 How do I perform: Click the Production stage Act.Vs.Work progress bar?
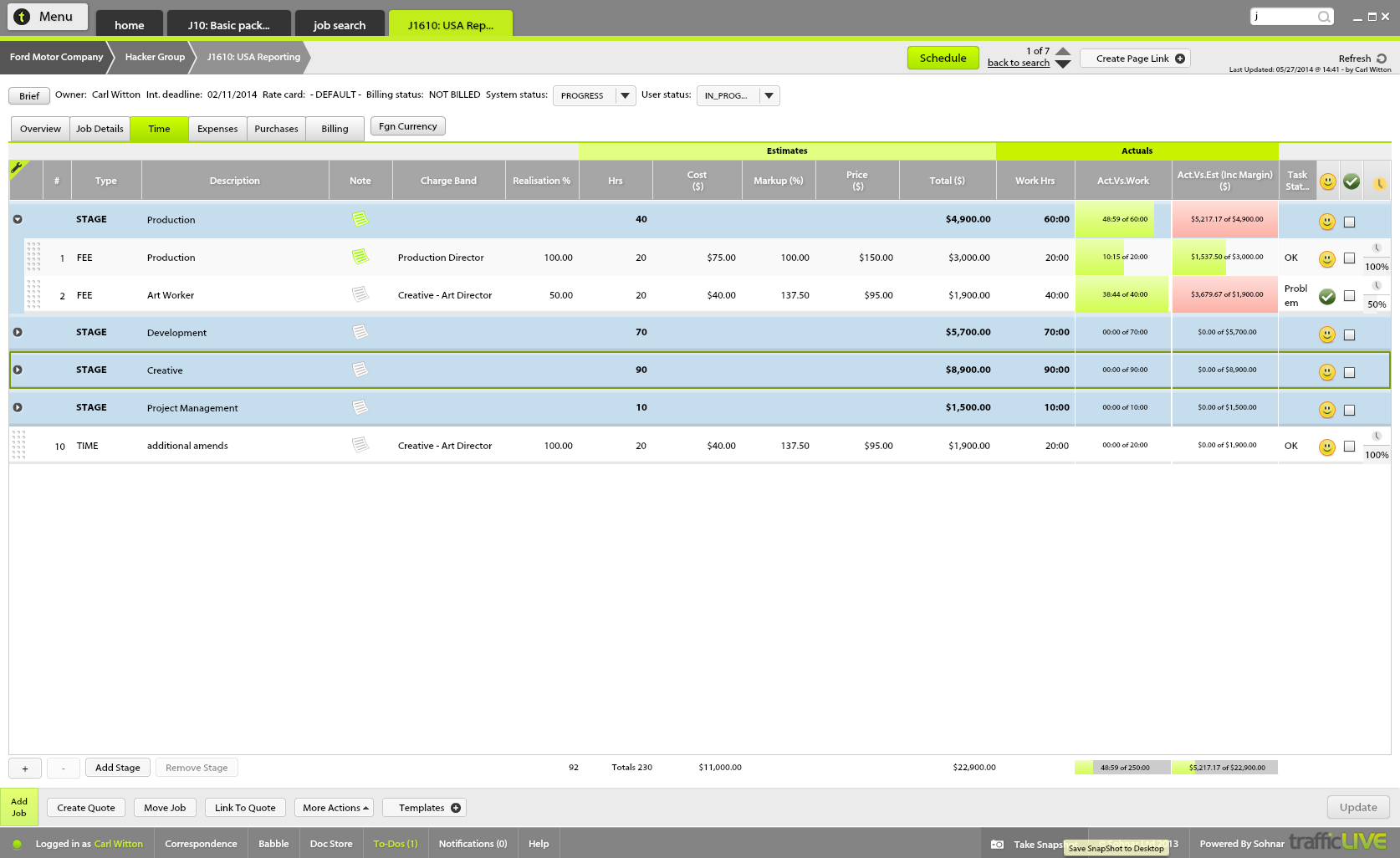click(x=1123, y=219)
